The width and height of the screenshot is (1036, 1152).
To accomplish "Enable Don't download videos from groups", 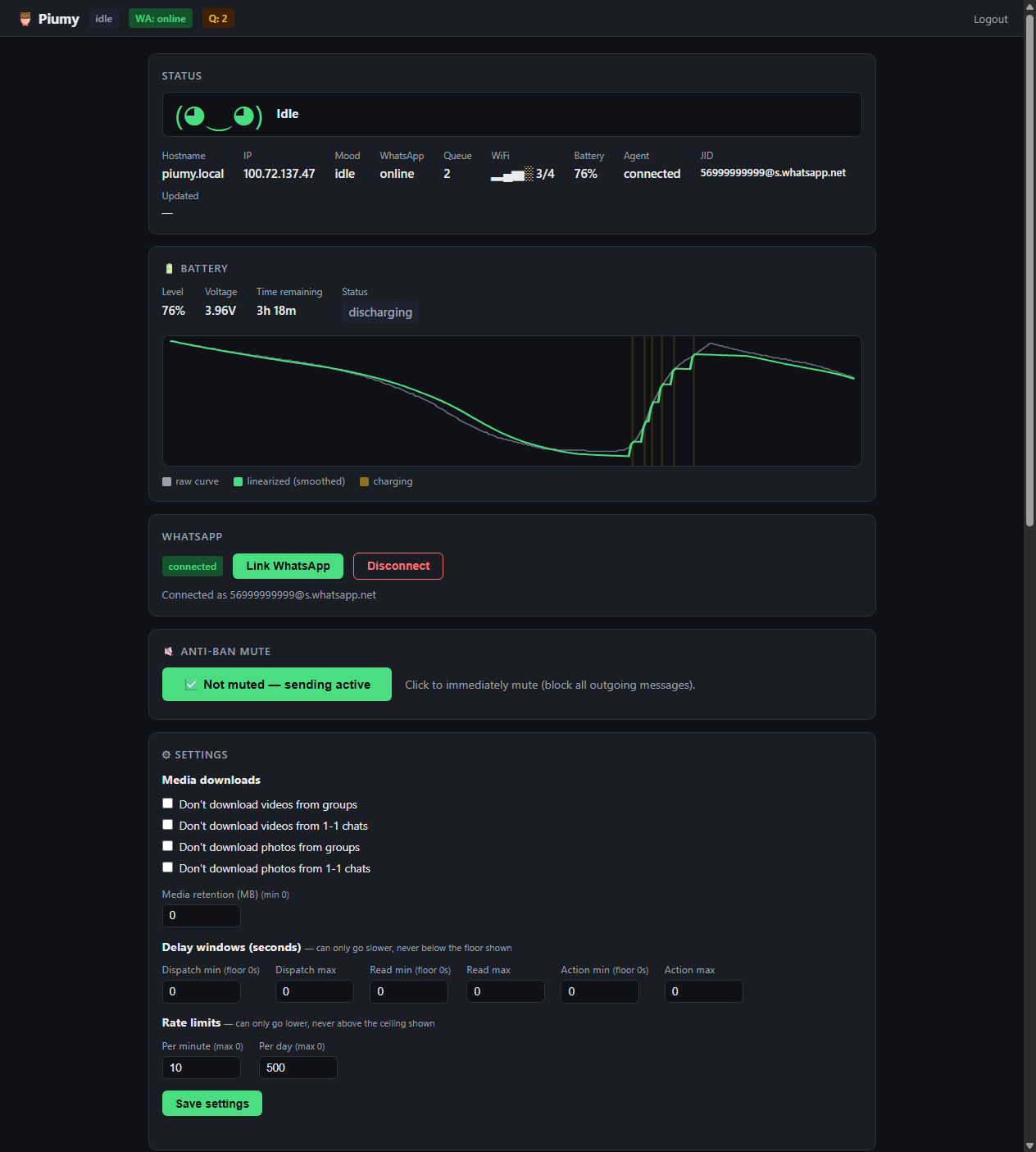I will tap(167, 804).
